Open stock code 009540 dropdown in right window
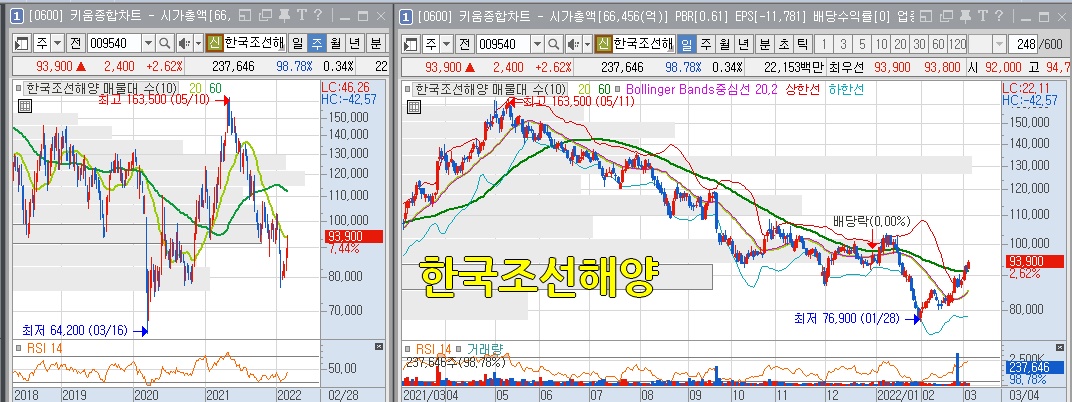 (x=537, y=44)
